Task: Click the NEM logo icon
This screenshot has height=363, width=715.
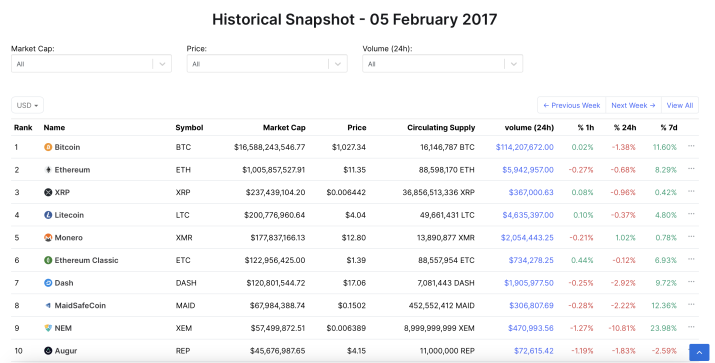Action: (48, 328)
